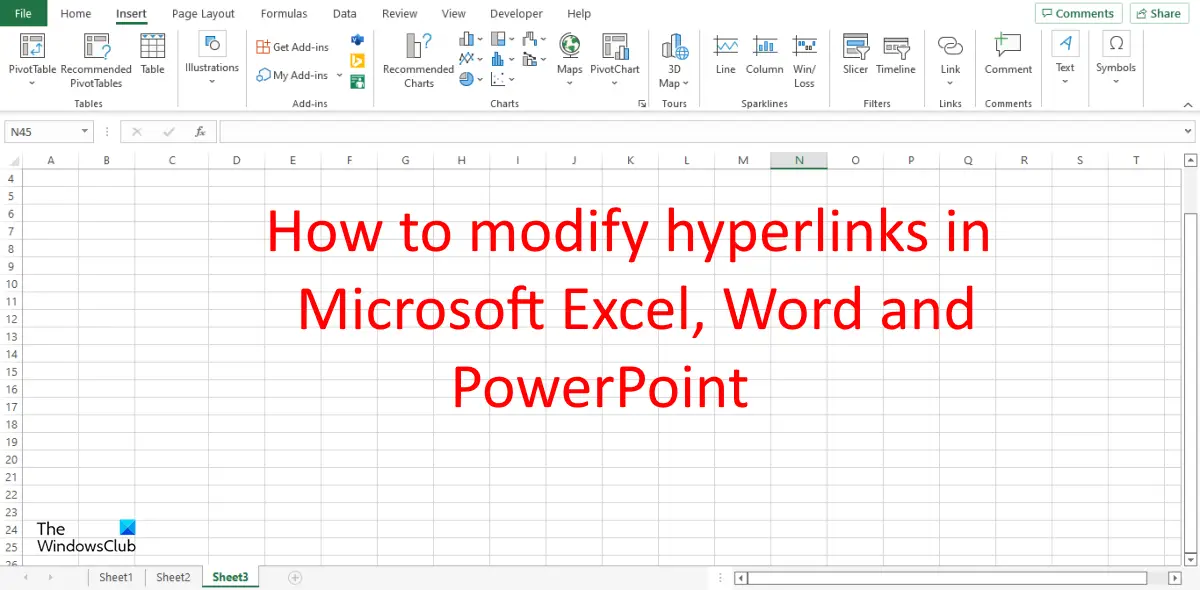Open the File menu
The height and width of the screenshot is (590, 1200).
pos(23,13)
